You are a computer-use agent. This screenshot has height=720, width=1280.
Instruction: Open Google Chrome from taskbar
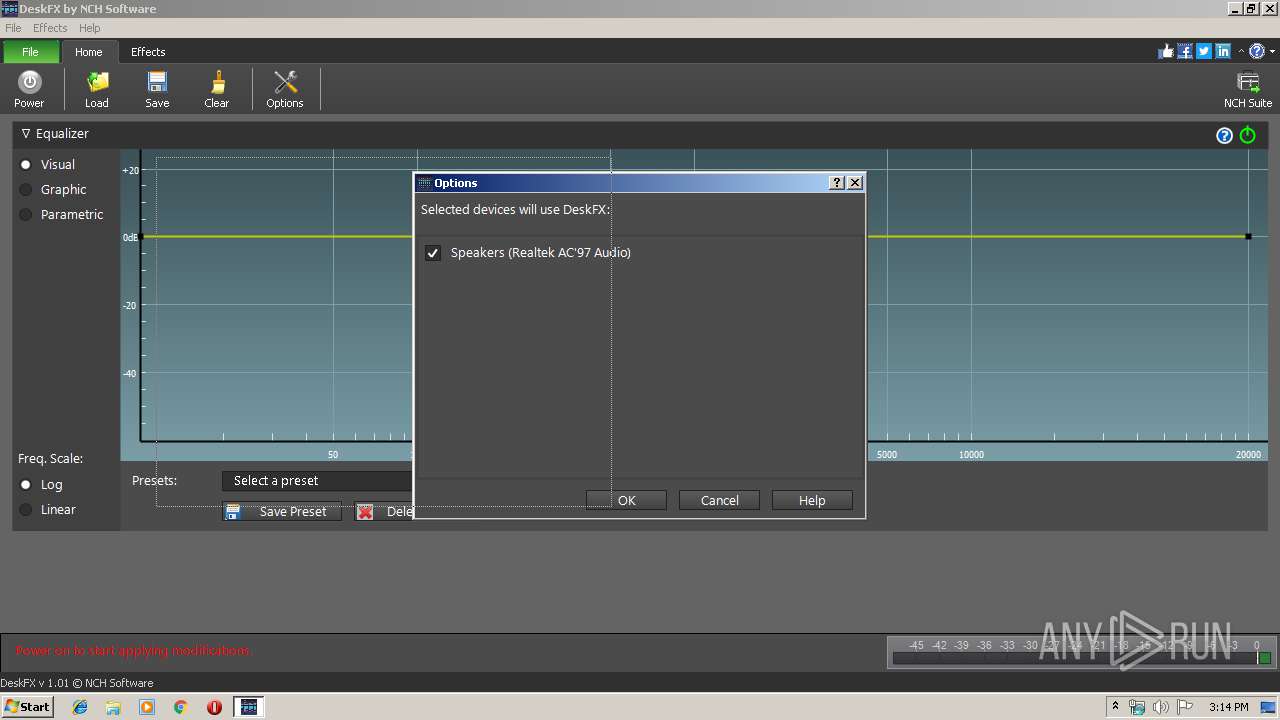(180, 707)
